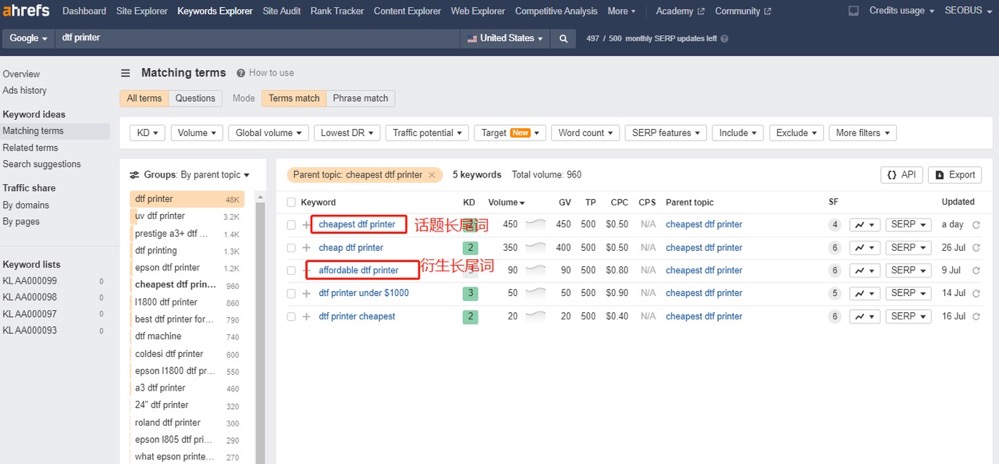Open trend chart dropdown for cheapest dtf printer

[x=865, y=225]
